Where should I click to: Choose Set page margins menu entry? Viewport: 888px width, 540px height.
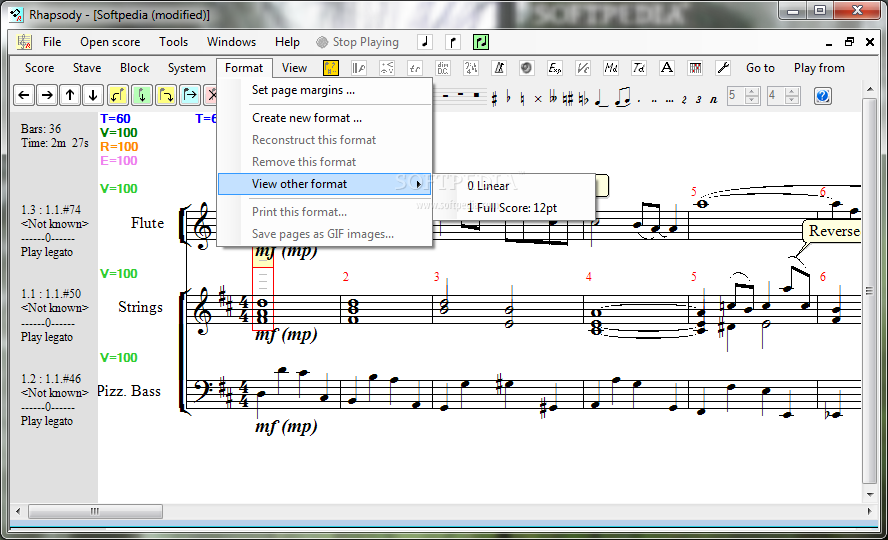click(325, 90)
